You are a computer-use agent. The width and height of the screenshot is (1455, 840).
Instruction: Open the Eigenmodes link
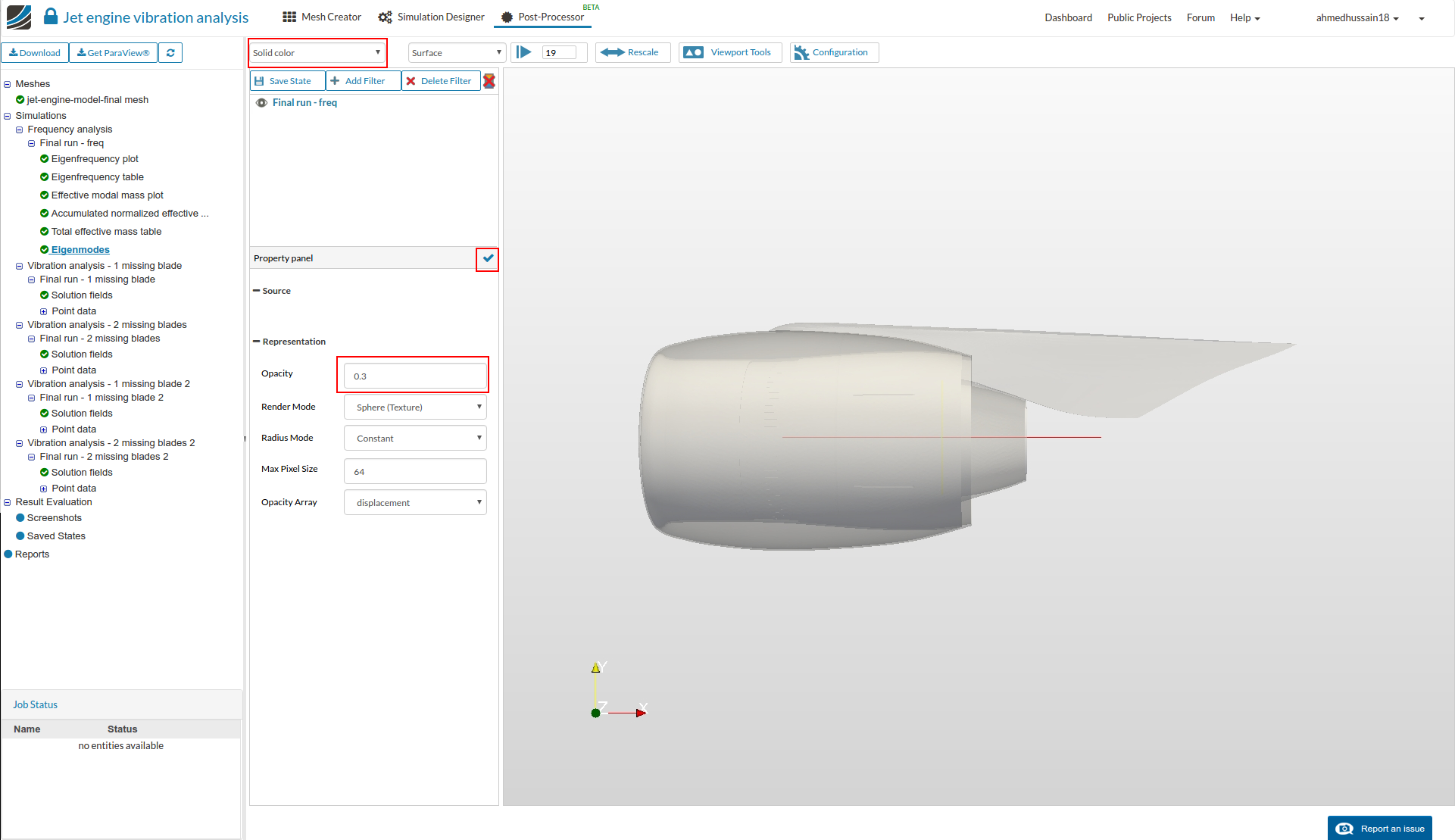pyautogui.click(x=80, y=250)
